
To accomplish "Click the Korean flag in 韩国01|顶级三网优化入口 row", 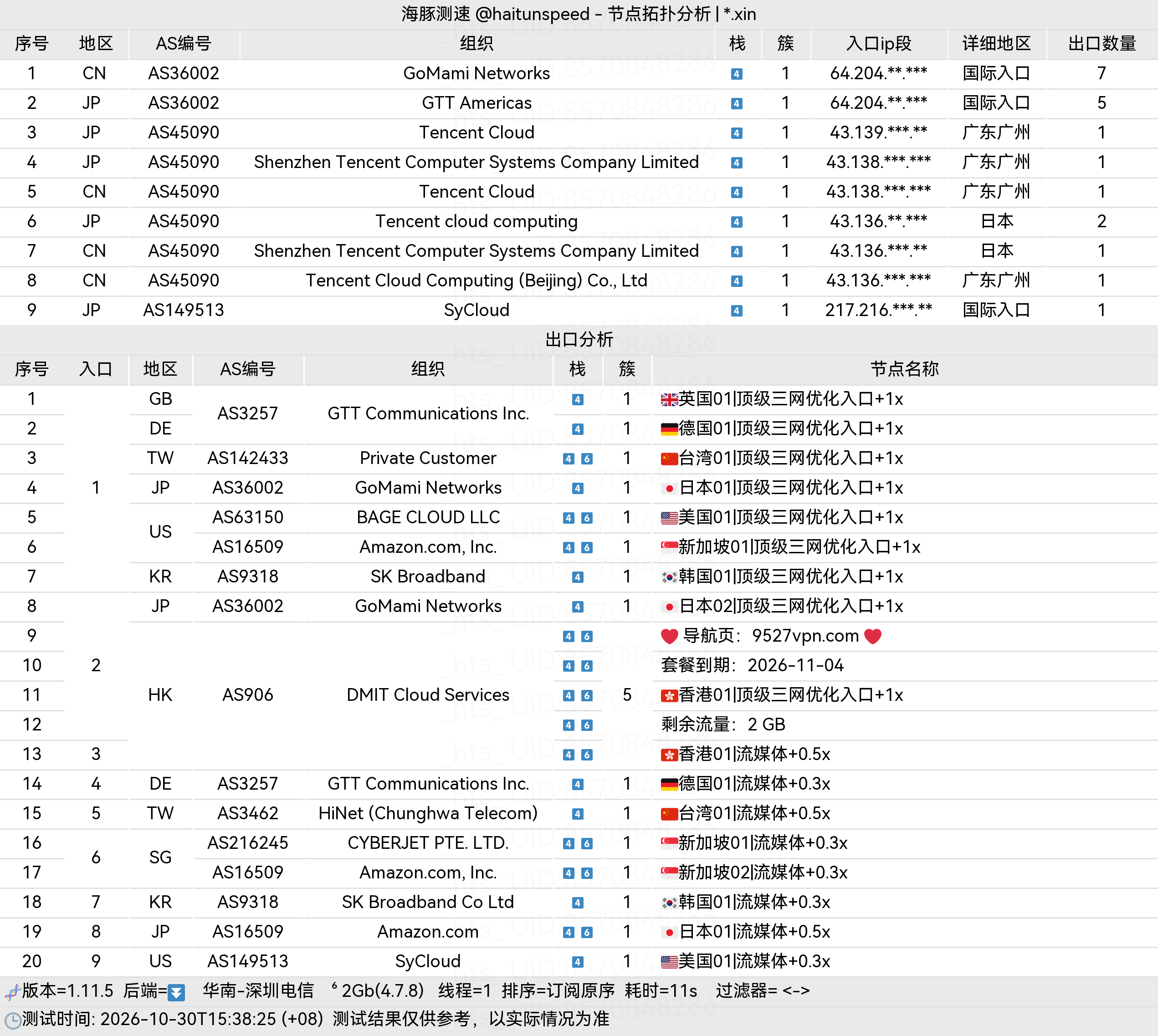I will pos(670,578).
